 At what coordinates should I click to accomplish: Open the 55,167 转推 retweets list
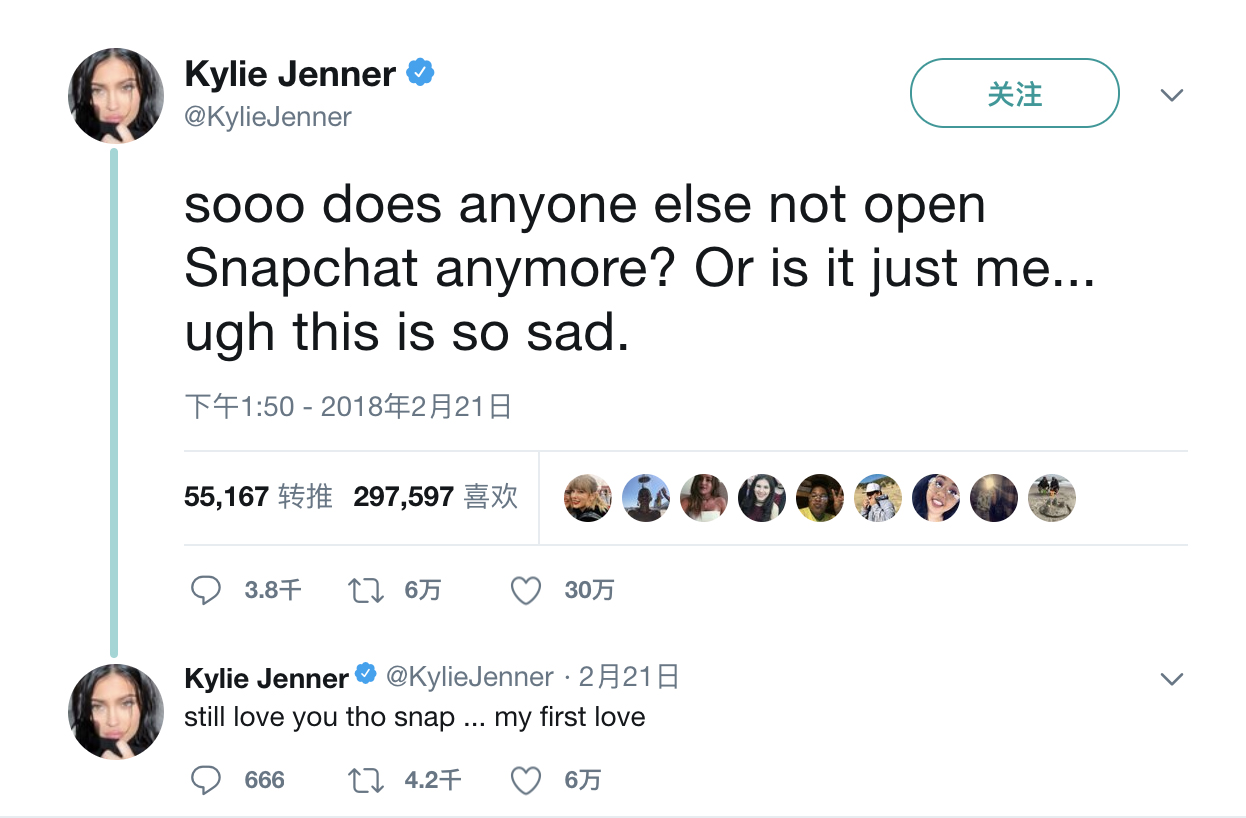click(258, 496)
